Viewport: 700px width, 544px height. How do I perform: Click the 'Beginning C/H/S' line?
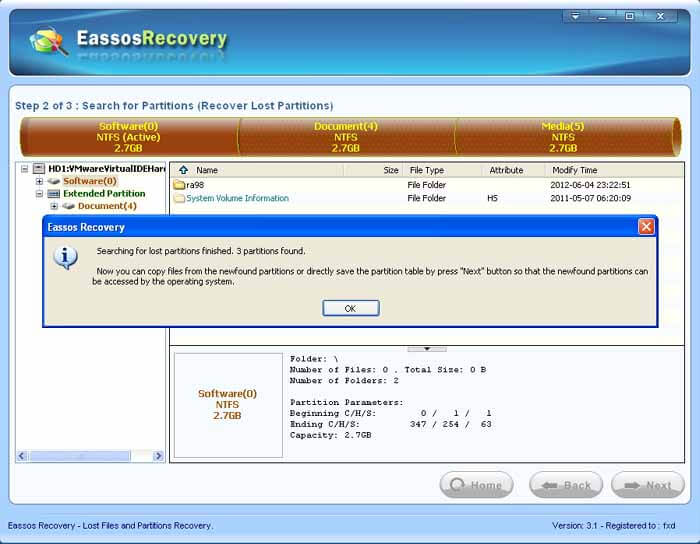[391, 413]
